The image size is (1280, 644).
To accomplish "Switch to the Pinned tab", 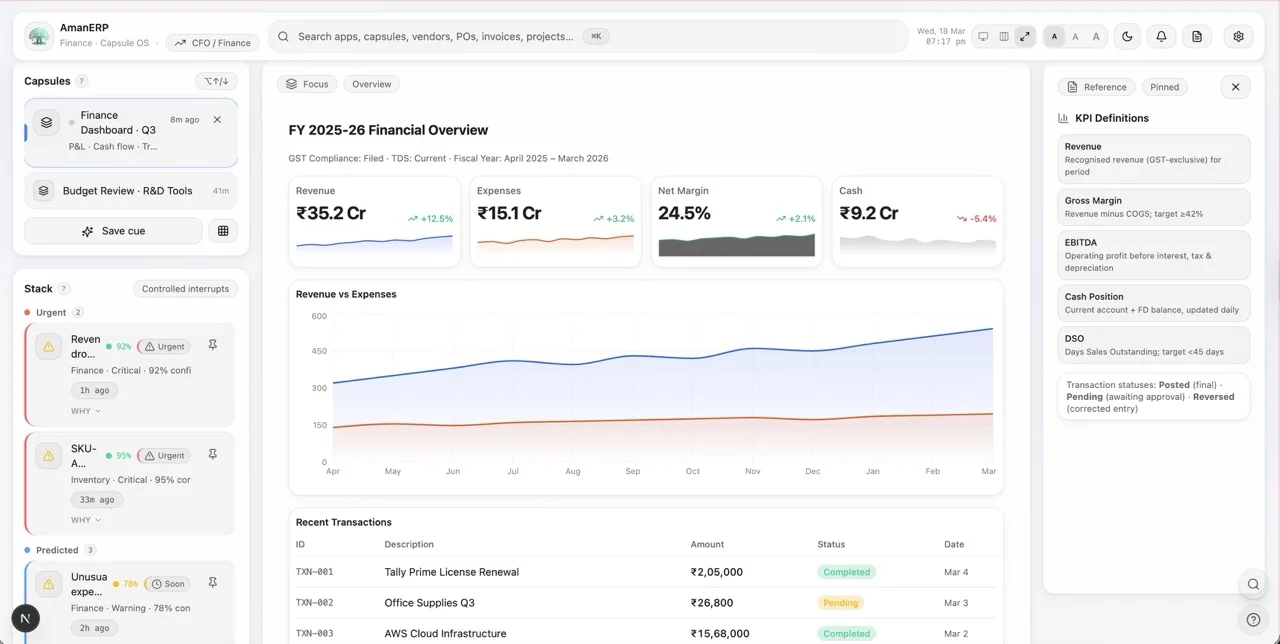I will click(x=1164, y=87).
